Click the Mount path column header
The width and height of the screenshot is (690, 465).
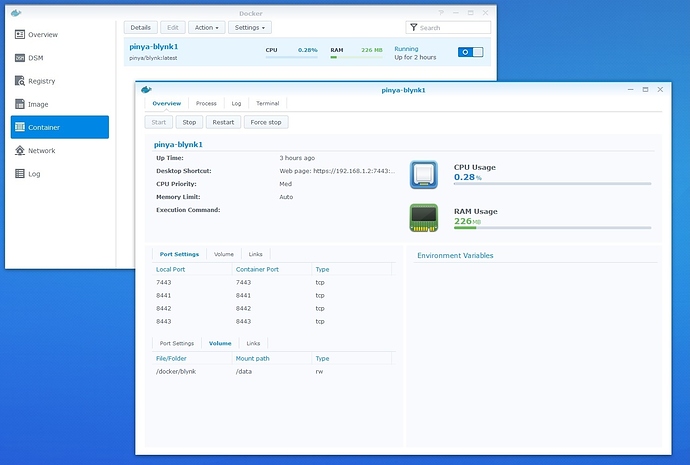[x=252, y=359]
